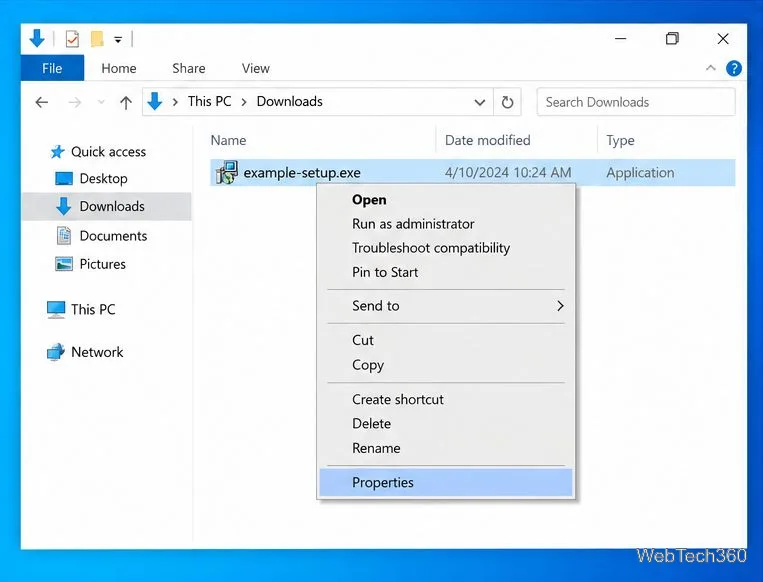Screen dimensions: 763x582
Task: Select the example-setup.exe file name
Action: click(x=302, y=173)
